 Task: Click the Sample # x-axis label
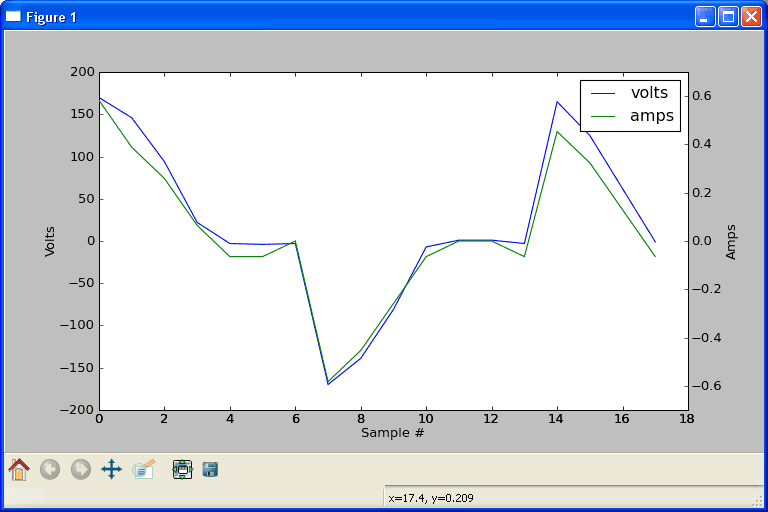tap(393, 433)
